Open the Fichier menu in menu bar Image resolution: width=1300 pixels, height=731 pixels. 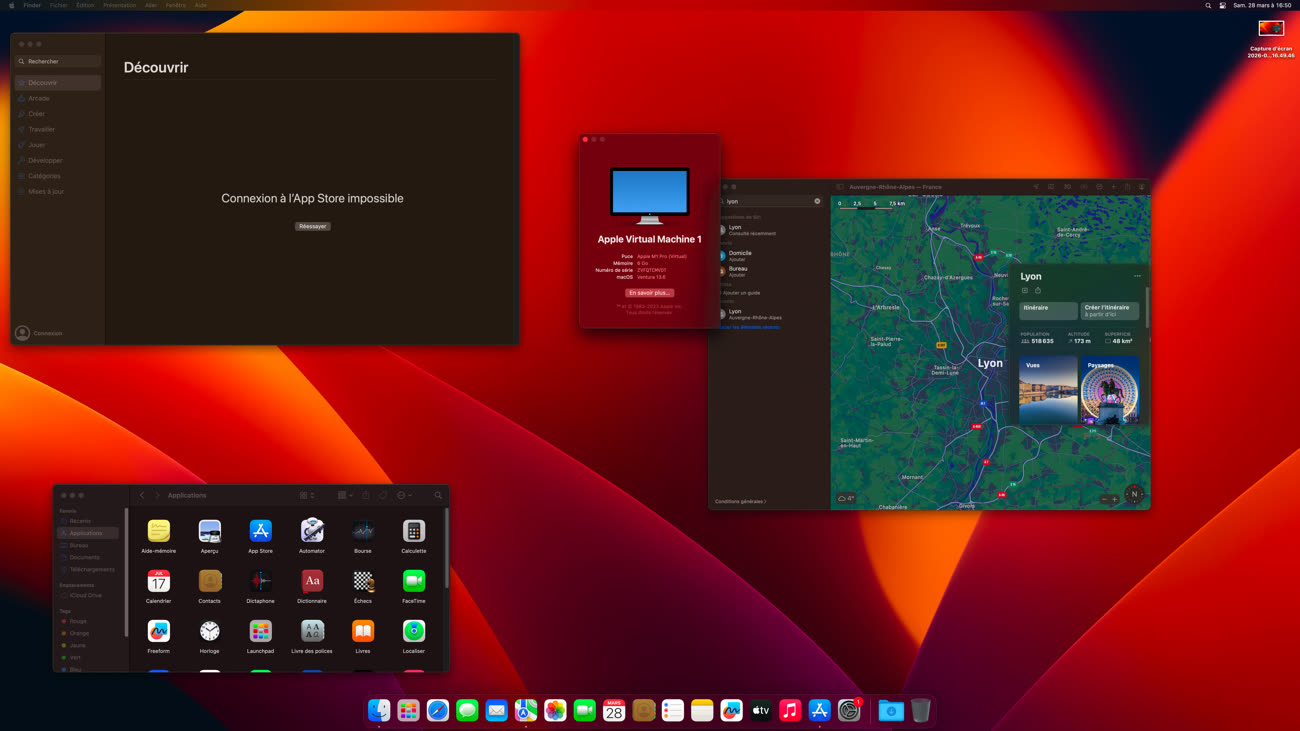point(59,5)
